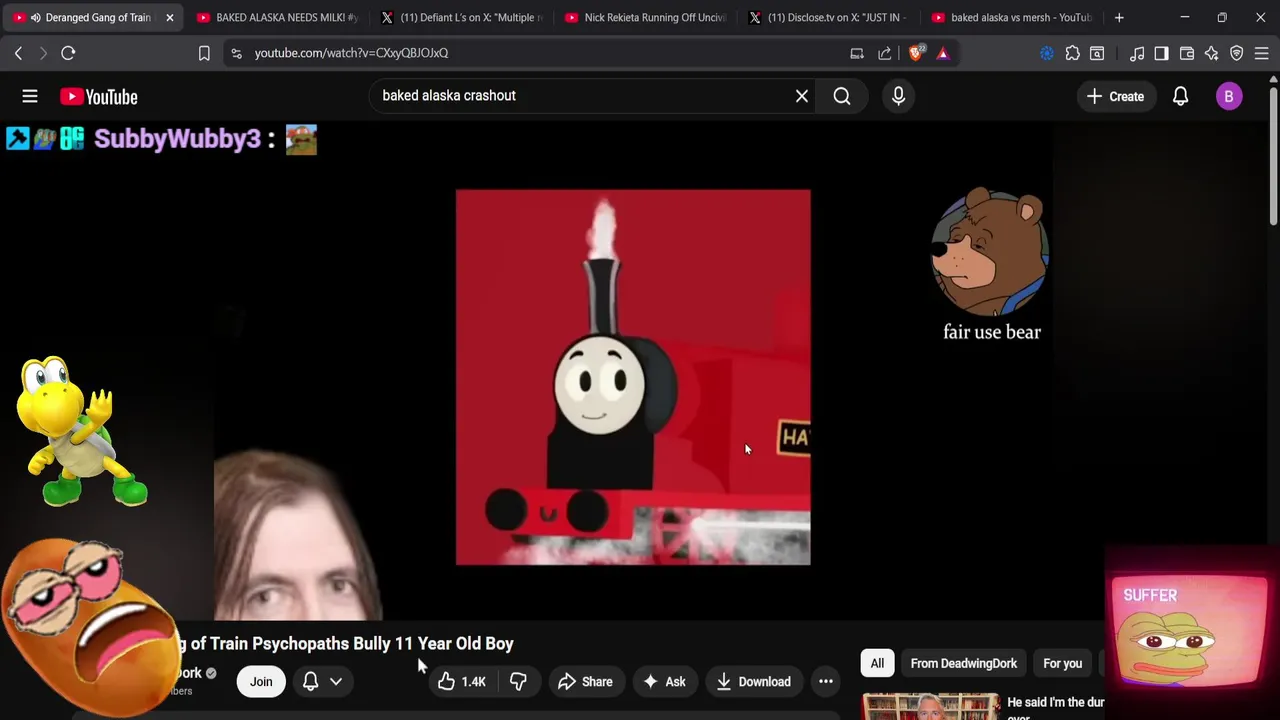Click the Download button under the video

[x=754, y=682]
